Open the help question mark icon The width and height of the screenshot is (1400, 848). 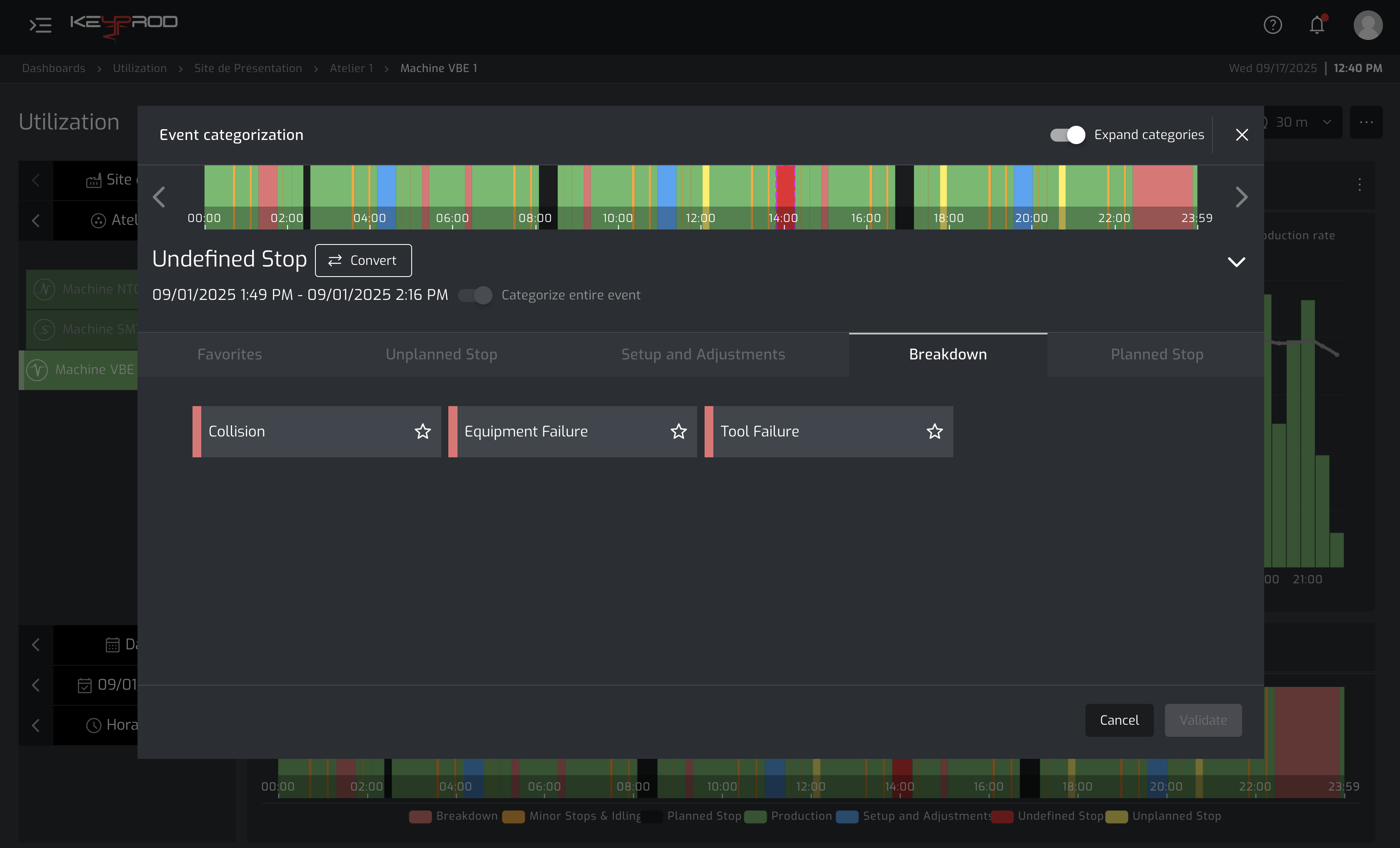coord(1273,25)
